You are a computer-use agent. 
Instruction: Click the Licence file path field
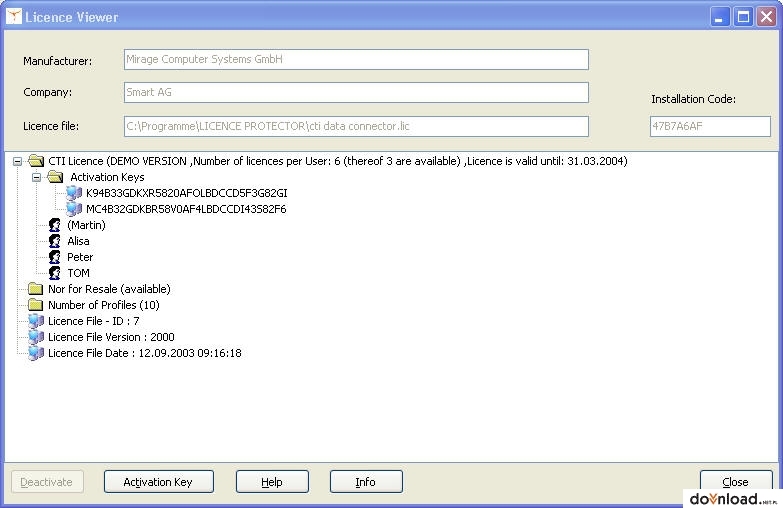[x=356, y=126]
